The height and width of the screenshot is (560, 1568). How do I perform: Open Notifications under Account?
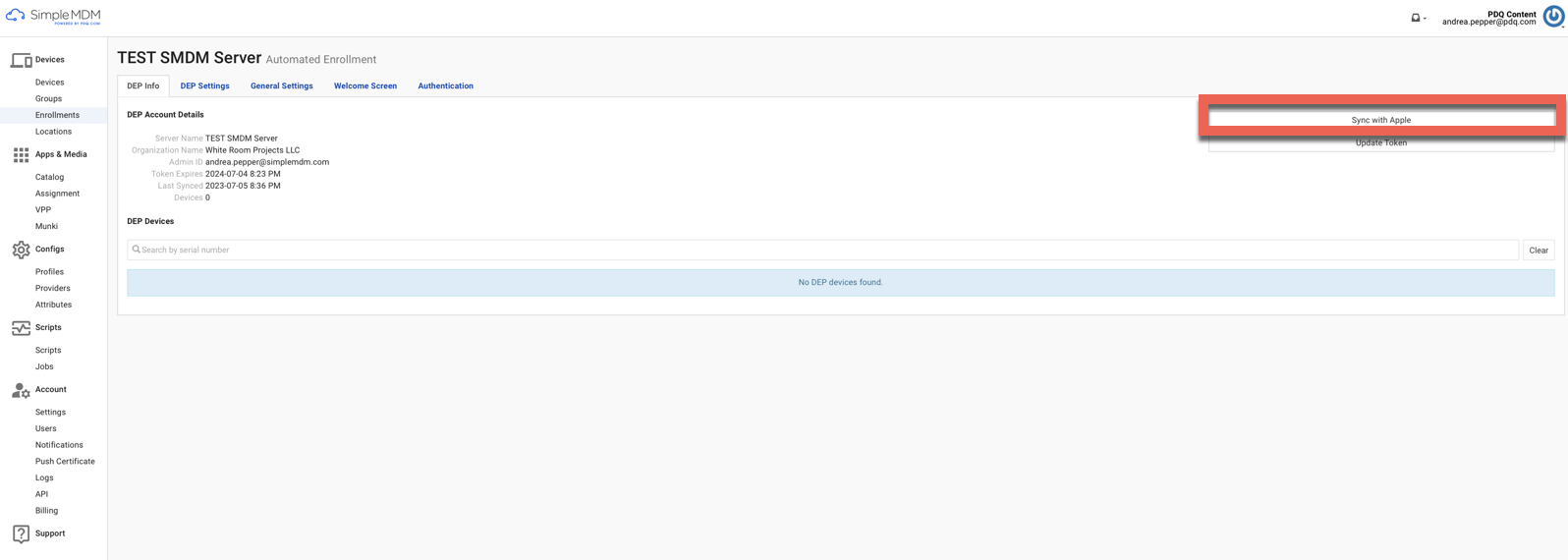[59, 445]
